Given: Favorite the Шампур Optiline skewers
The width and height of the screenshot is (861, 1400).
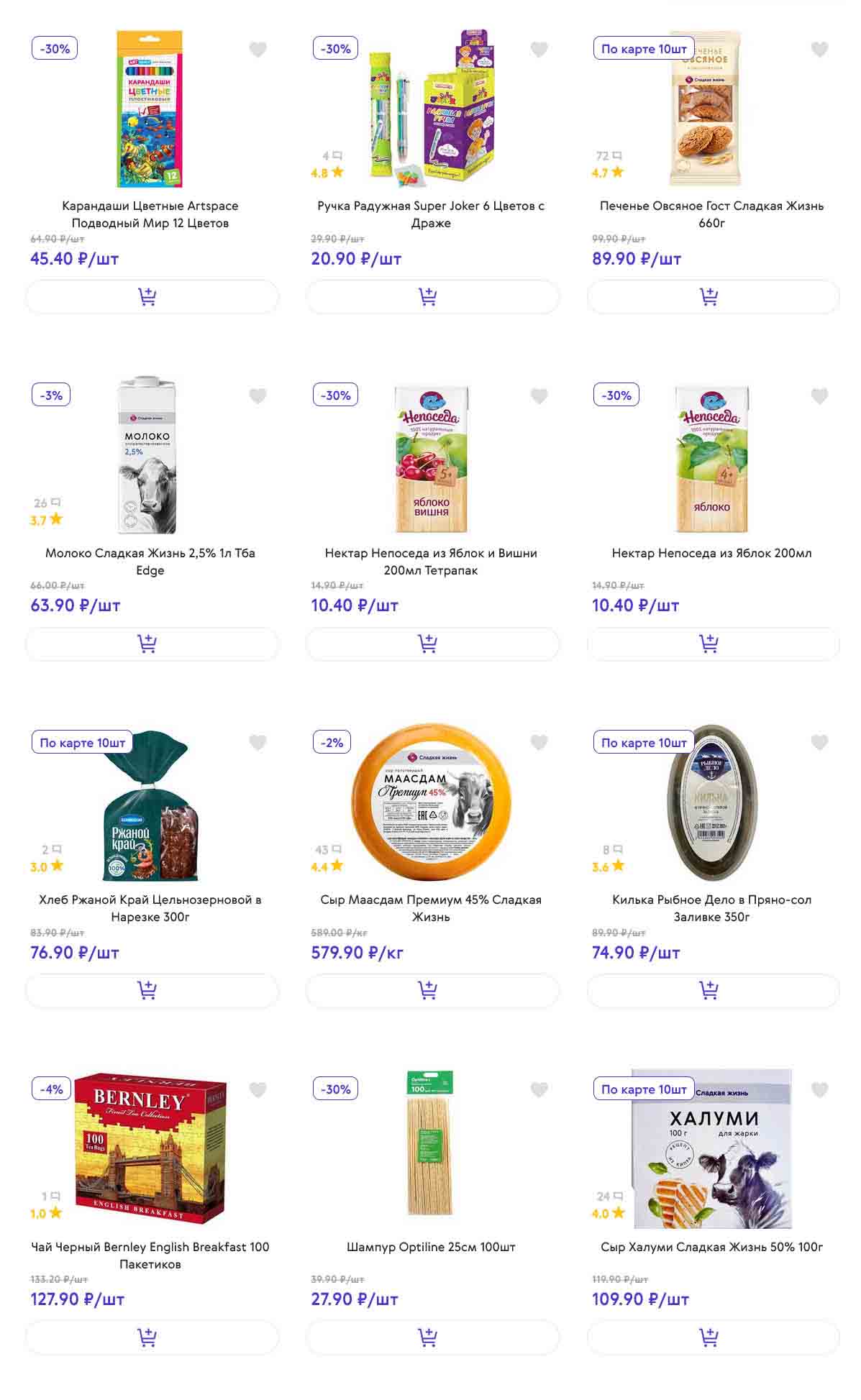Looking at the screenshot, I should pos(539,1090).
